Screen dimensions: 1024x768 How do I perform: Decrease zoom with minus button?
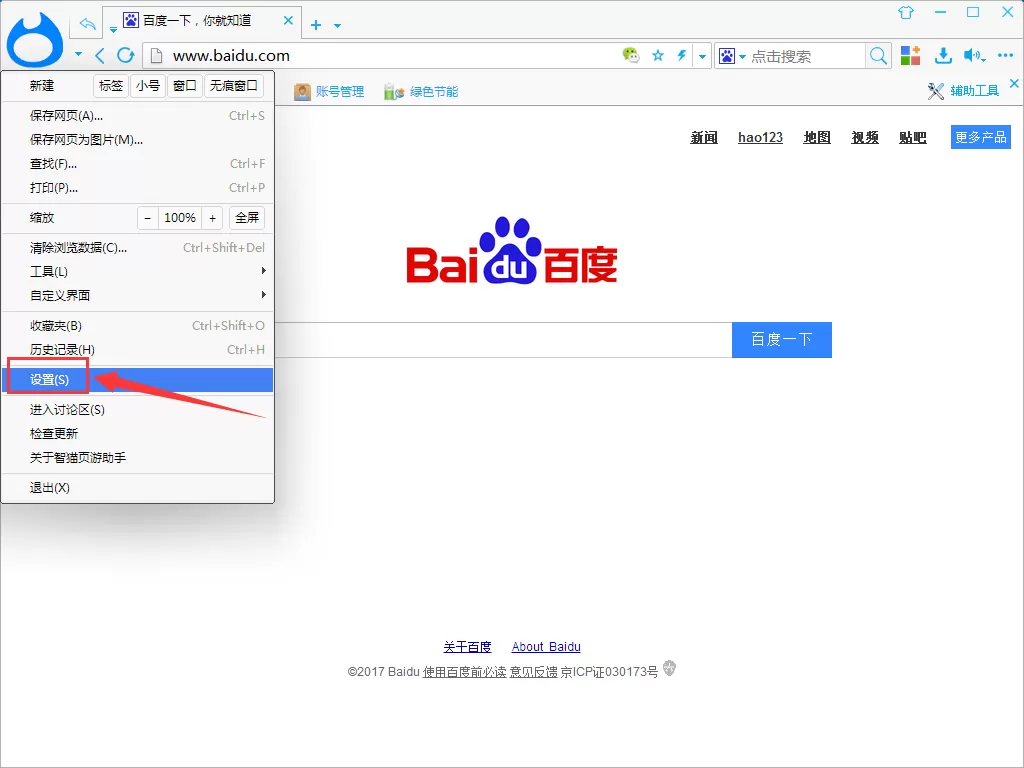148,218
